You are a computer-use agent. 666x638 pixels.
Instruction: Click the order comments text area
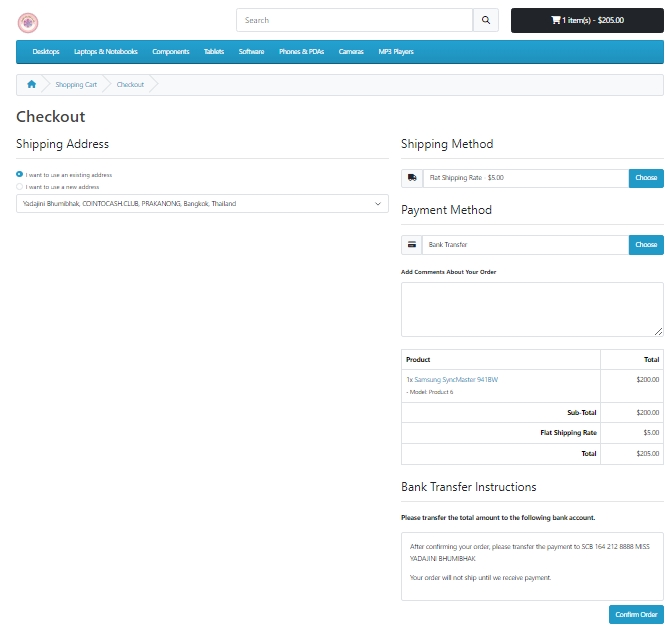point(532,309)
